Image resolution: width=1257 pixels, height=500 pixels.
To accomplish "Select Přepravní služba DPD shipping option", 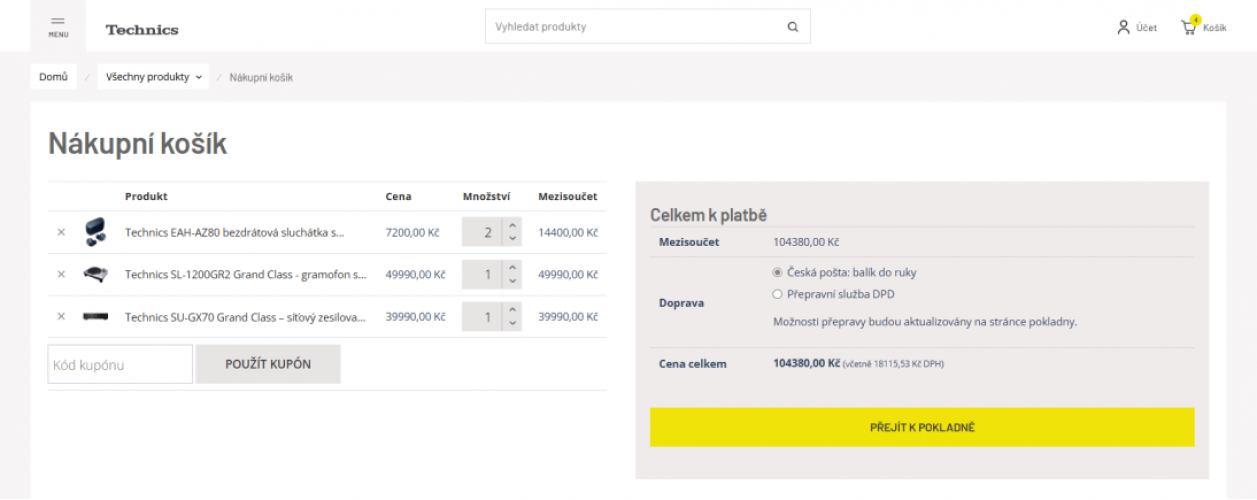I will (777, 294).
